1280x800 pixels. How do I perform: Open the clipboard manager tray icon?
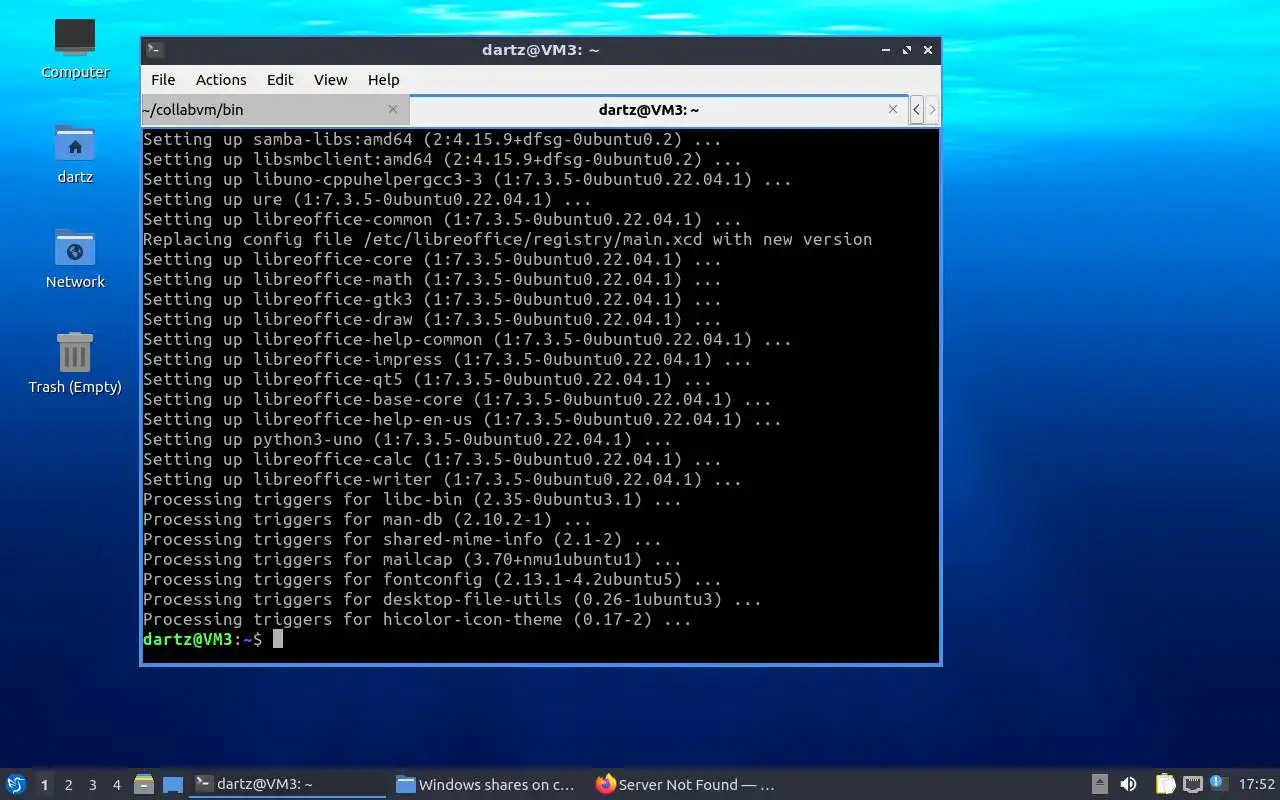coord(1165,785)
